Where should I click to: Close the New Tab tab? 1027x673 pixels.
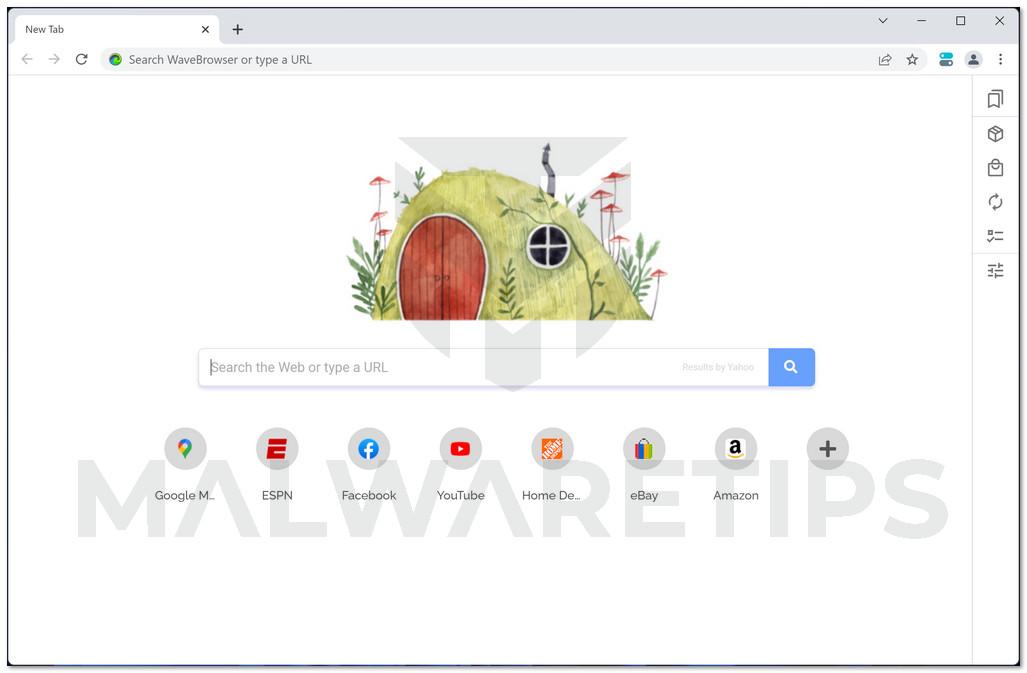[205, 29]
